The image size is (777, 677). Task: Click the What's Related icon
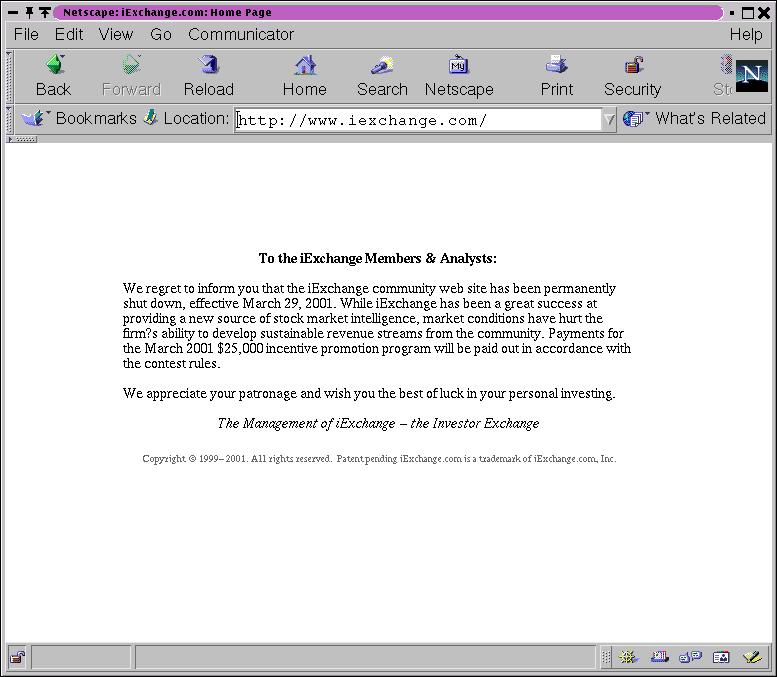click(635, 118)
